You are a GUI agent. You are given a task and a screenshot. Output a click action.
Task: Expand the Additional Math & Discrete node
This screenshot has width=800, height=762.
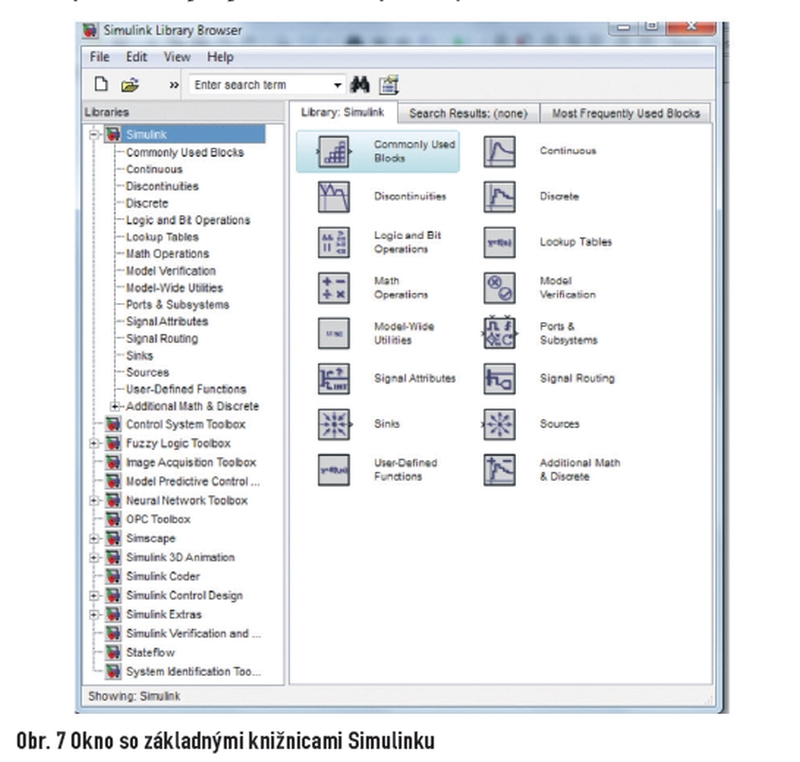coord(115,406)
